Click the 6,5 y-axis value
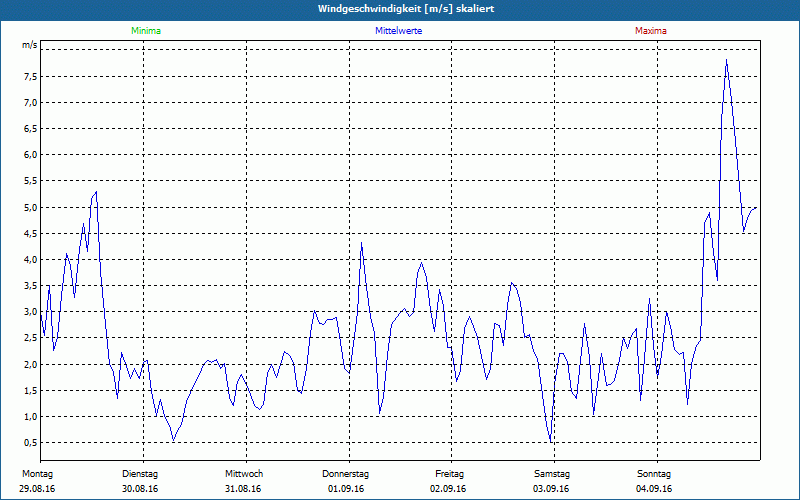This screenshot has width=800, height=500. [x=30, y=129]
